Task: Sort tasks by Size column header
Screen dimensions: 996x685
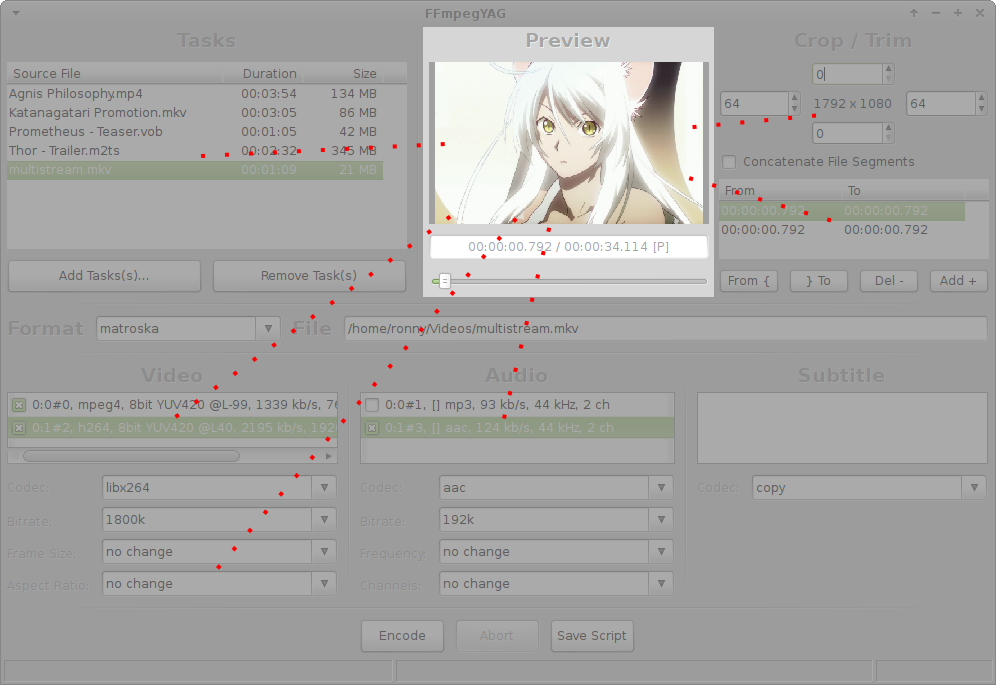Action: 343,74
